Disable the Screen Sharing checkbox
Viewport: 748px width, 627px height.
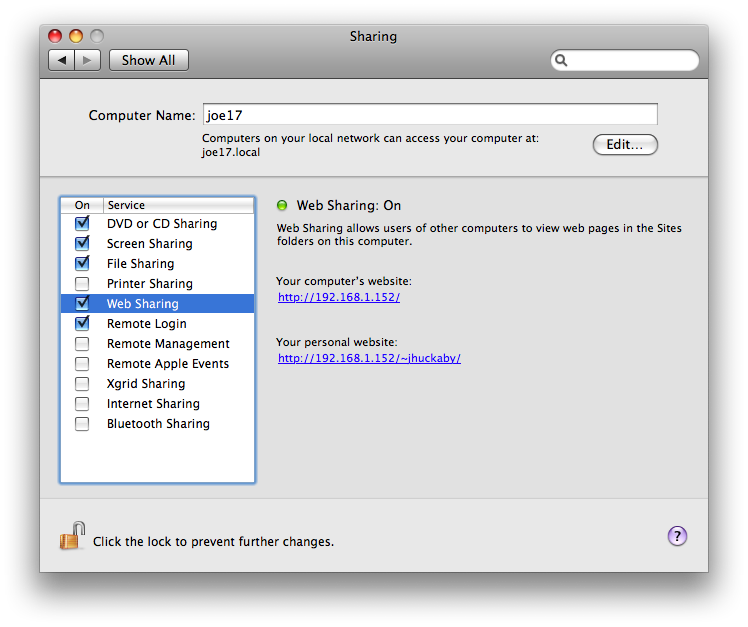(82, 244)
